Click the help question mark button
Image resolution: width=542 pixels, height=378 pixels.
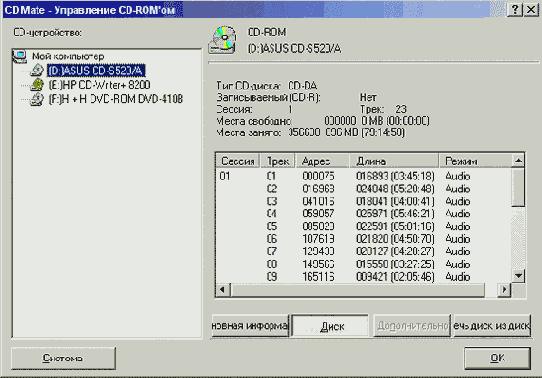514,10
